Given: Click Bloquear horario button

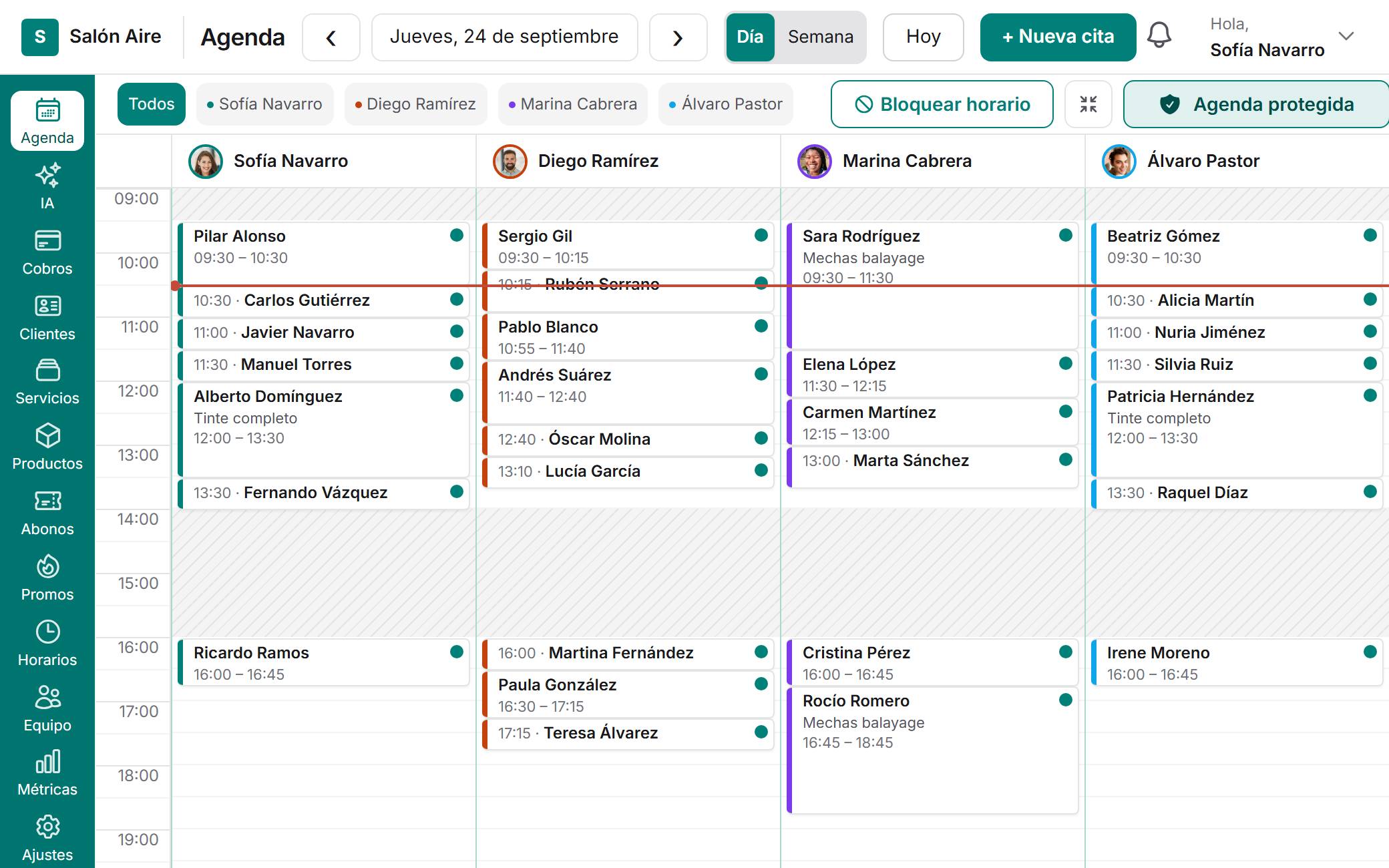Looking at the screenshot, I should point(942,104).
